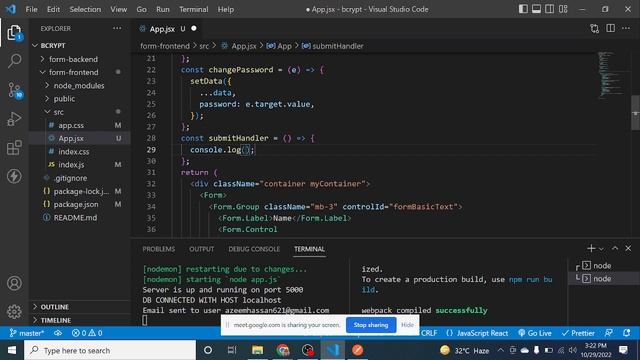The width and height of the screenshot is (640, 360).
Task: Open notifications bell in status bar
Action: point(627,333)
